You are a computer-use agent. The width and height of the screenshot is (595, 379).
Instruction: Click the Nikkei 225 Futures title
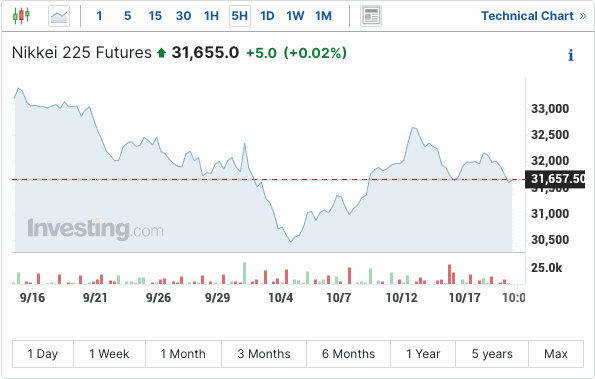click(x=82, y=53)
